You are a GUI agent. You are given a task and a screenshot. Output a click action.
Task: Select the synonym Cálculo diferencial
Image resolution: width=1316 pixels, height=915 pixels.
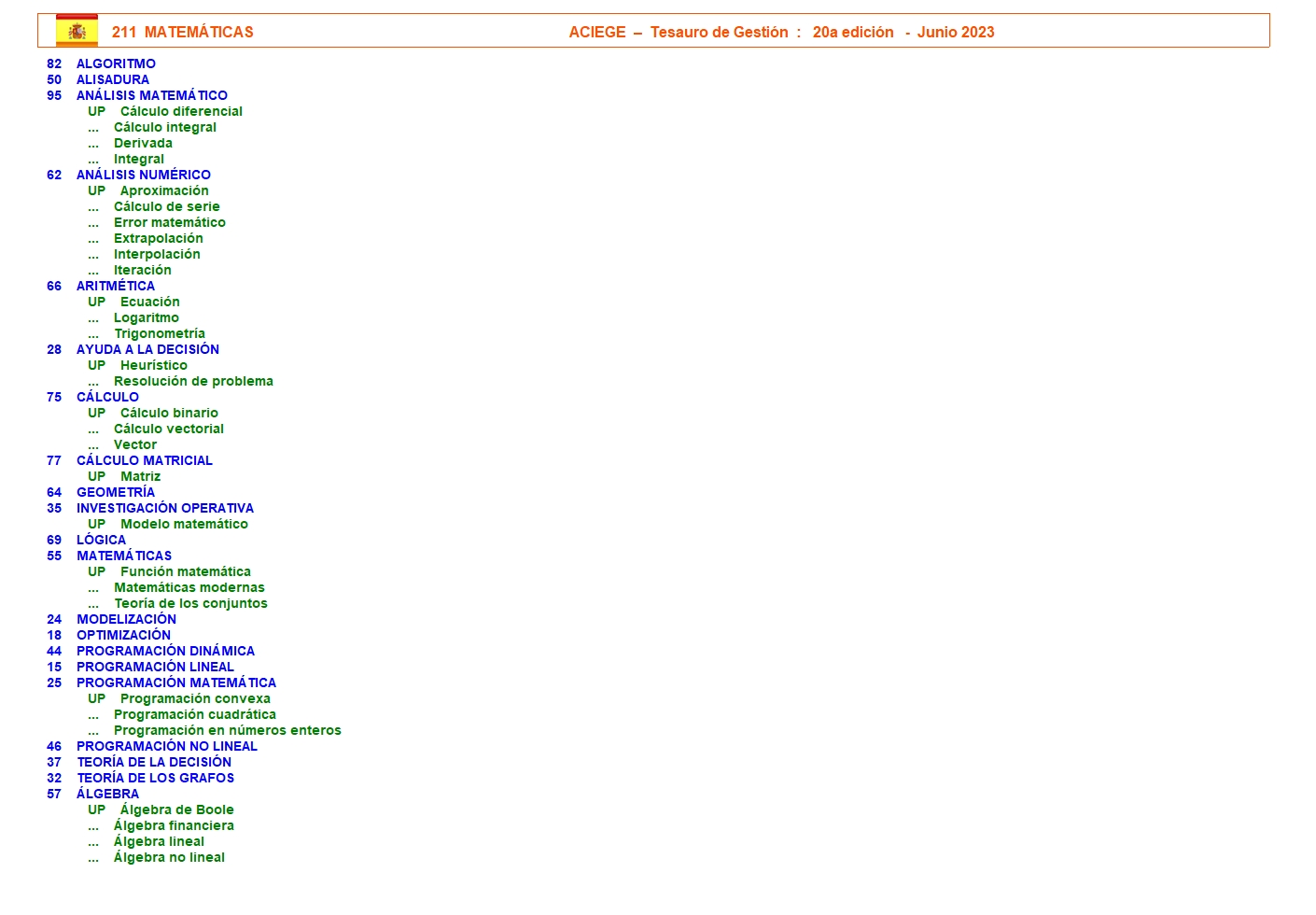coord(181,111)
